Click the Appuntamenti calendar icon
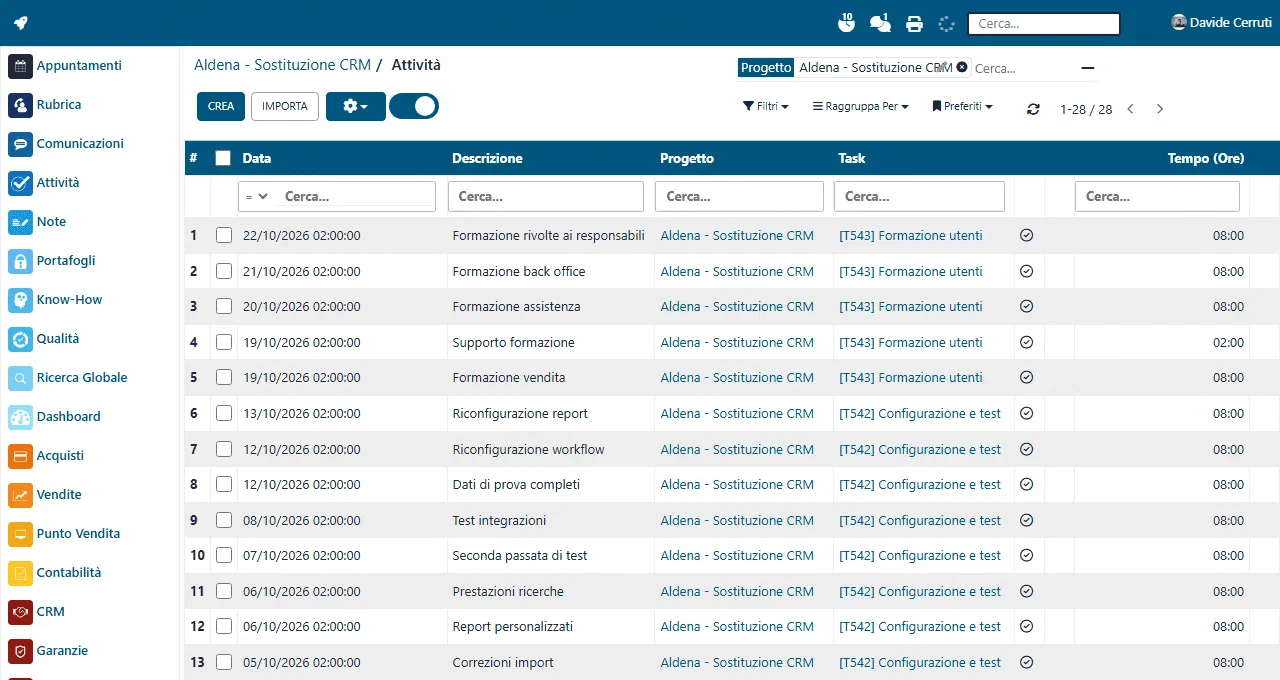The width and height of the screenshot is (1280, 680). (x=21, y=66)
